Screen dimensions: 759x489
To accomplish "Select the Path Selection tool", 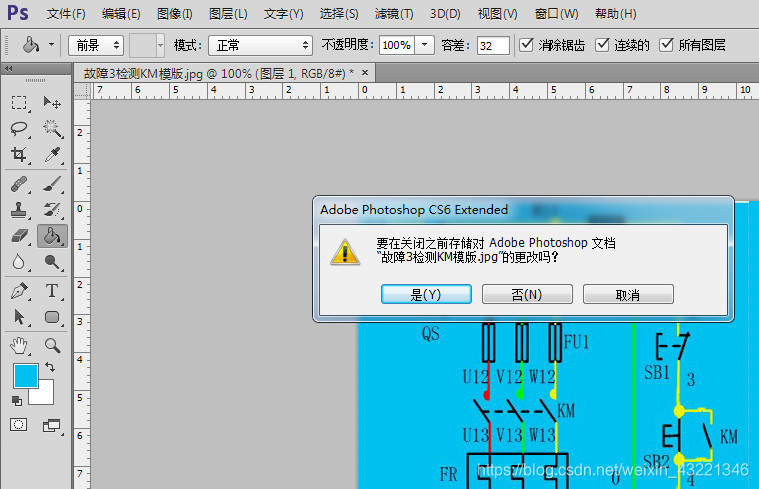I will pos(19,317).
